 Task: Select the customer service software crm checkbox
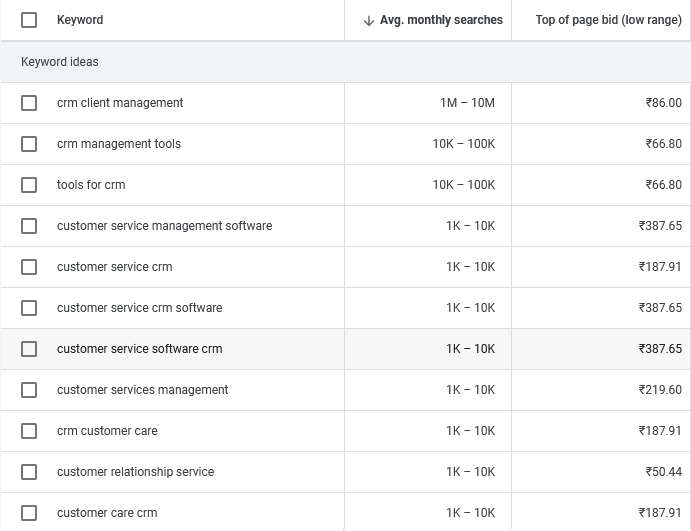pos(29,349)
